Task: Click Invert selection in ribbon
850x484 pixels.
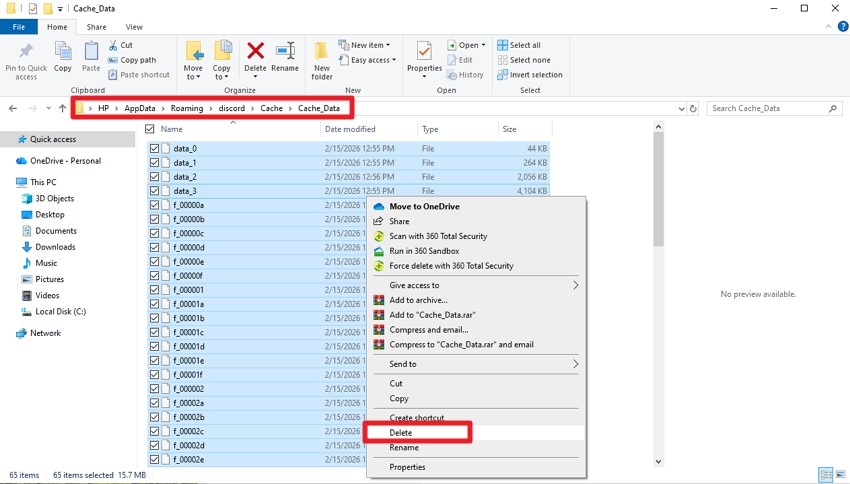Action: [x=530, y=75]
